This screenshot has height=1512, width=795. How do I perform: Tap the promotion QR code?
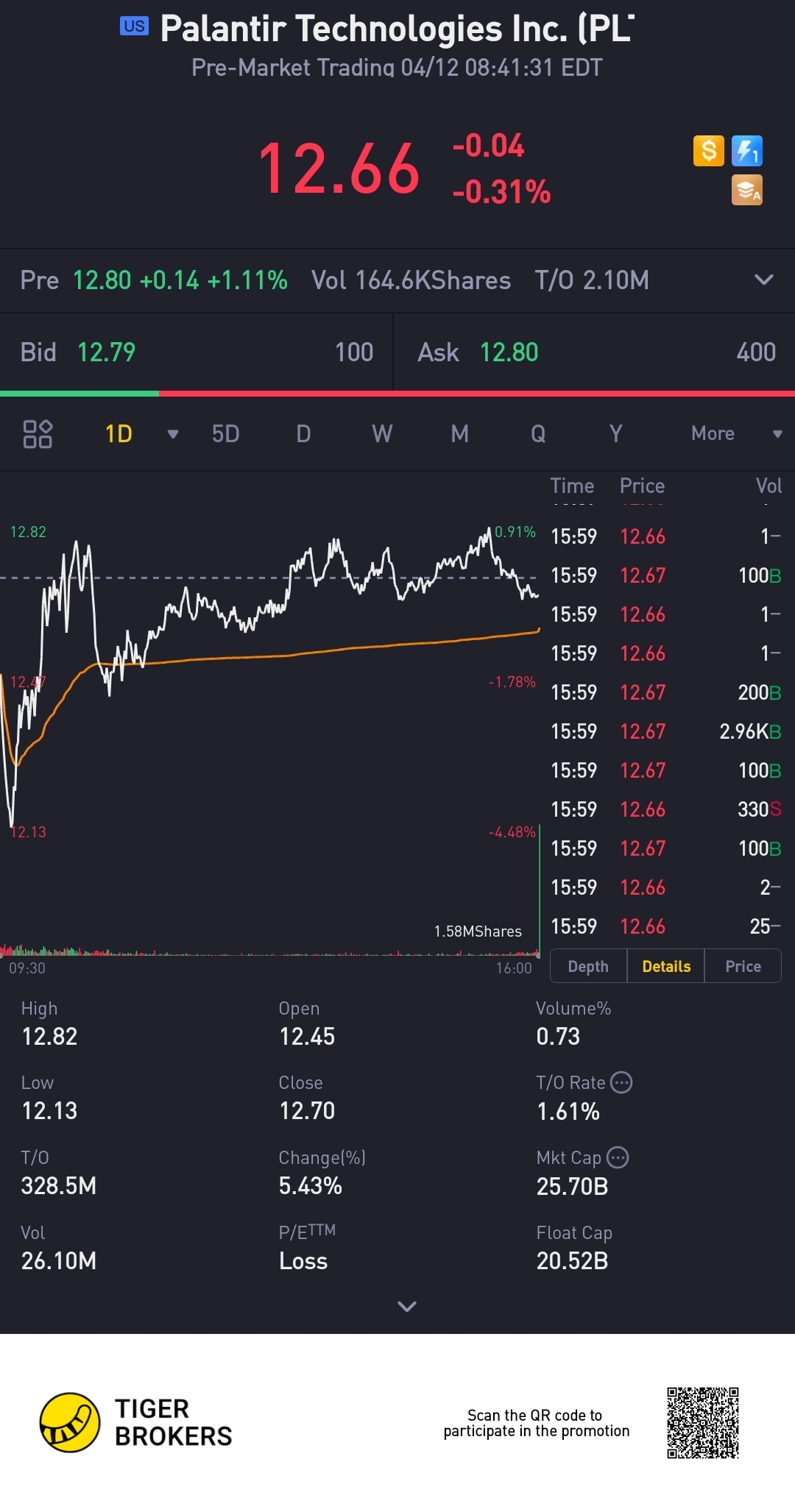coord(703,1423)
